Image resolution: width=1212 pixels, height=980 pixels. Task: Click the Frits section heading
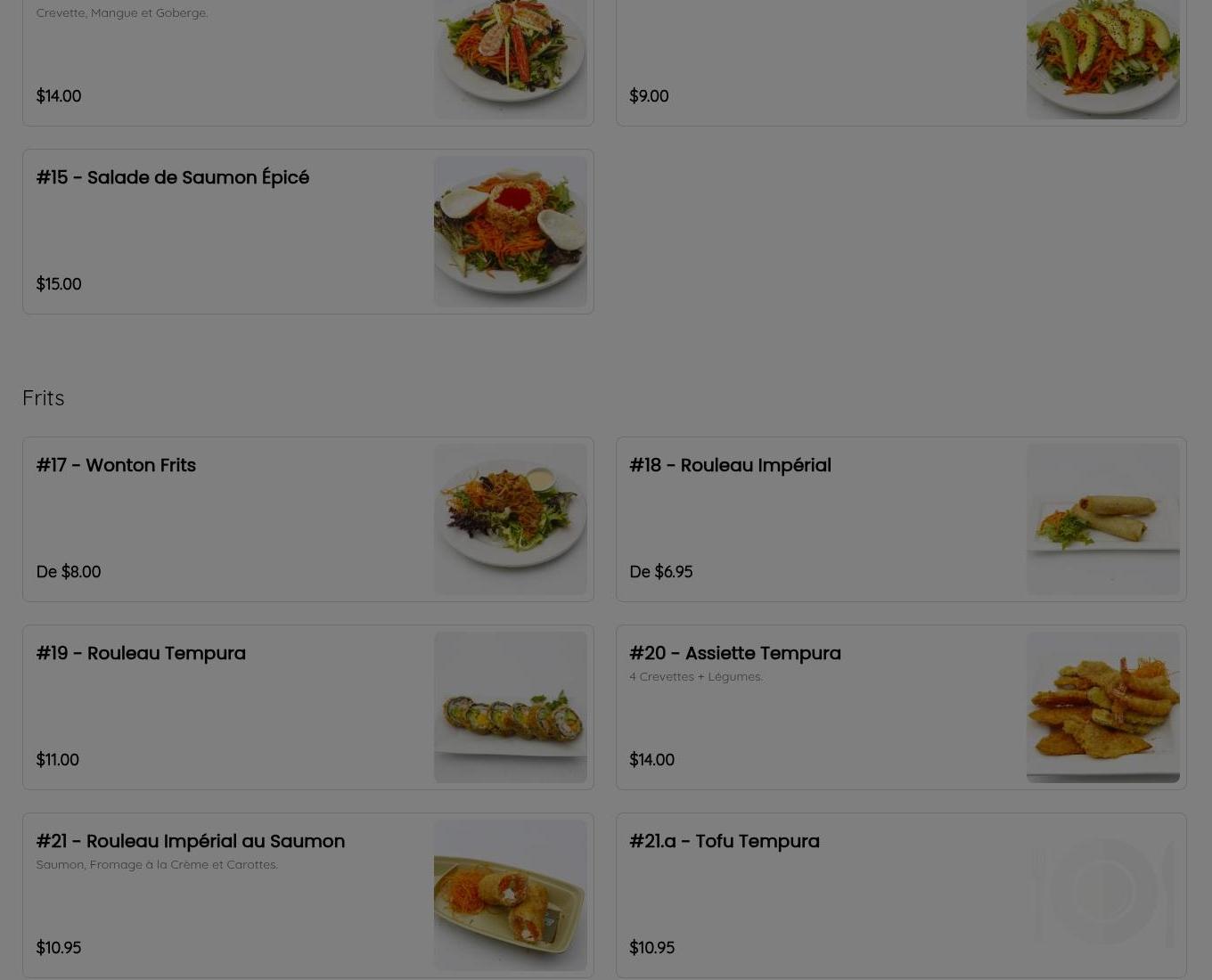click(44, 397)
